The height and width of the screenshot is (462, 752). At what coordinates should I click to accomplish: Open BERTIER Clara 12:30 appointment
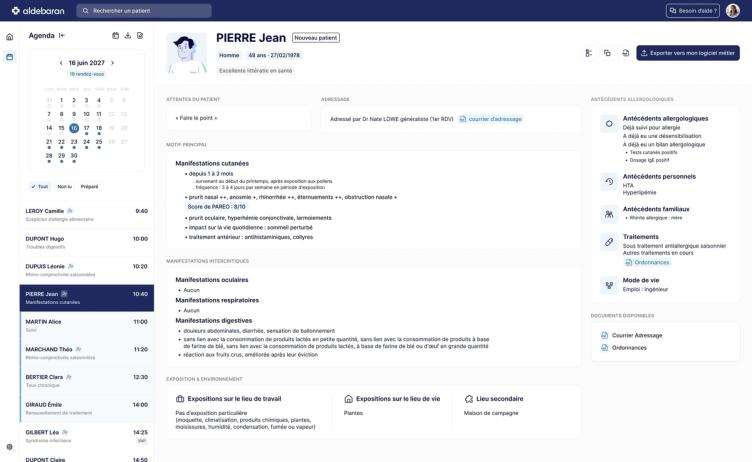click(x=87, y=381)
